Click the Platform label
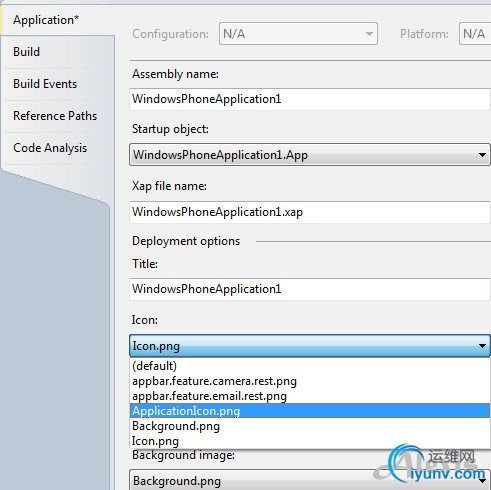 [424, 34]
